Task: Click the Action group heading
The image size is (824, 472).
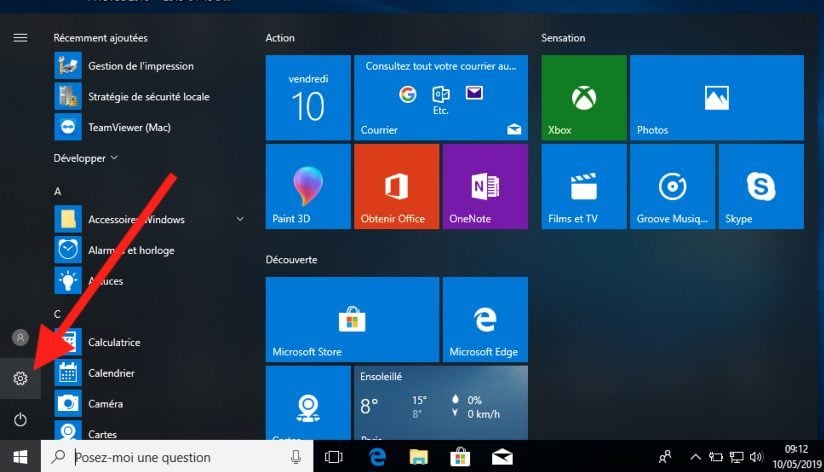Action: [280, 38]
